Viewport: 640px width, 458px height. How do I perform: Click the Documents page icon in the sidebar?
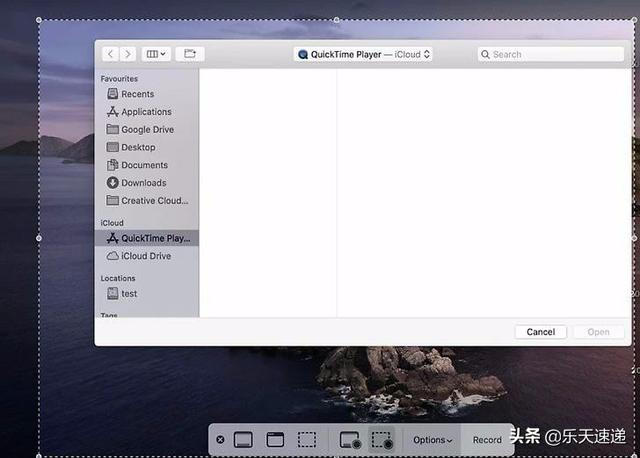113,165
